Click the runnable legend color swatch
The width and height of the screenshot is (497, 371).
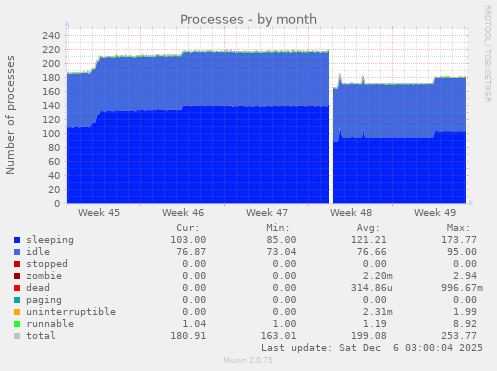[x=17, y=324]
